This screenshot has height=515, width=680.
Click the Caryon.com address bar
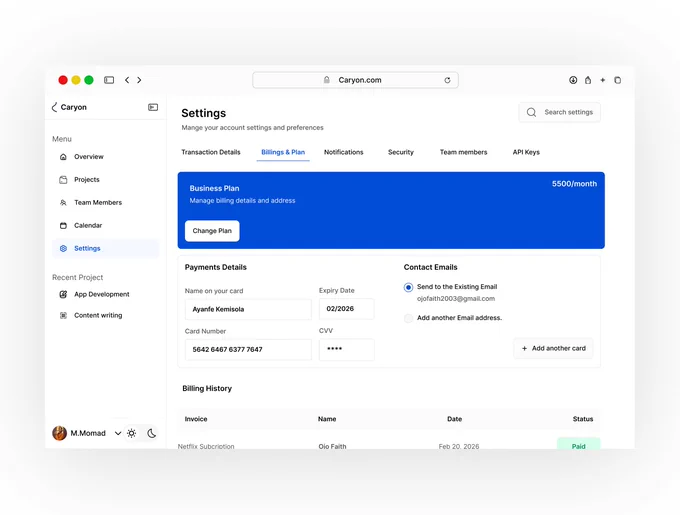coord(355,80)
